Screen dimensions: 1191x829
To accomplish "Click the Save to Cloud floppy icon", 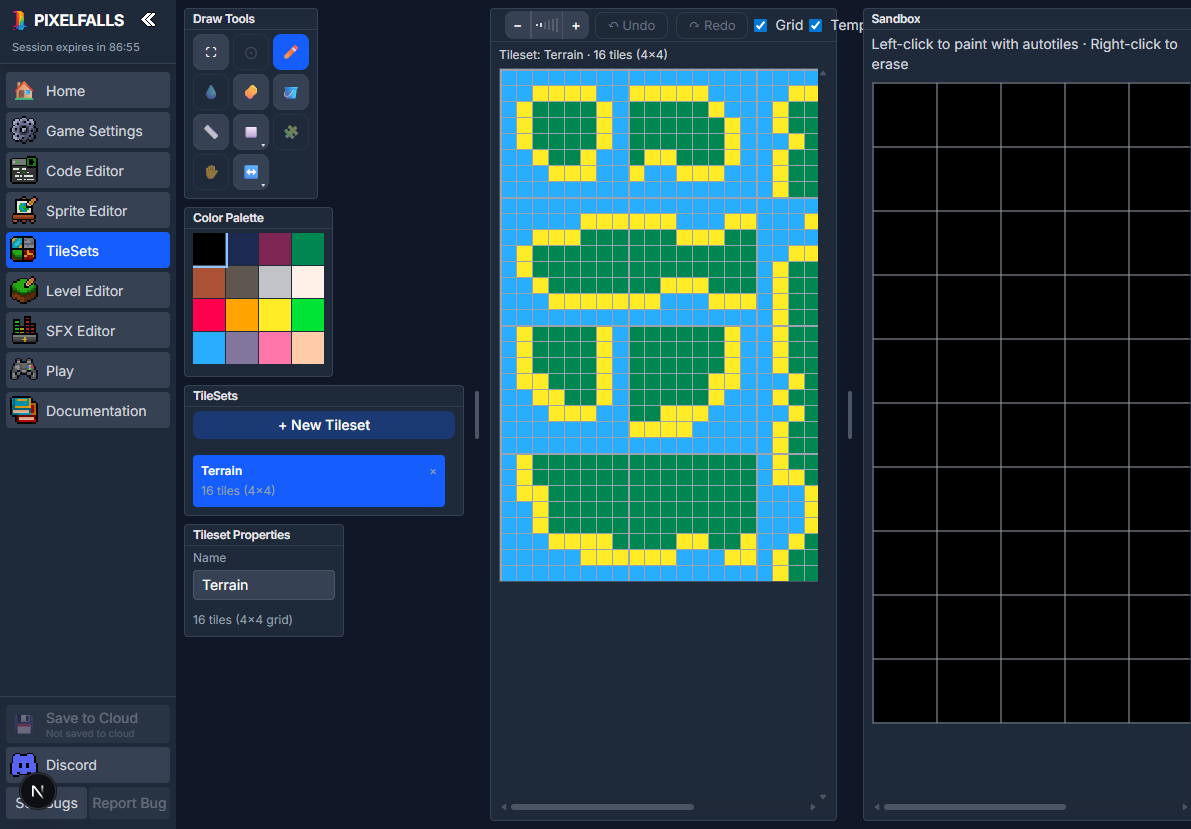I will coord(24,724).
